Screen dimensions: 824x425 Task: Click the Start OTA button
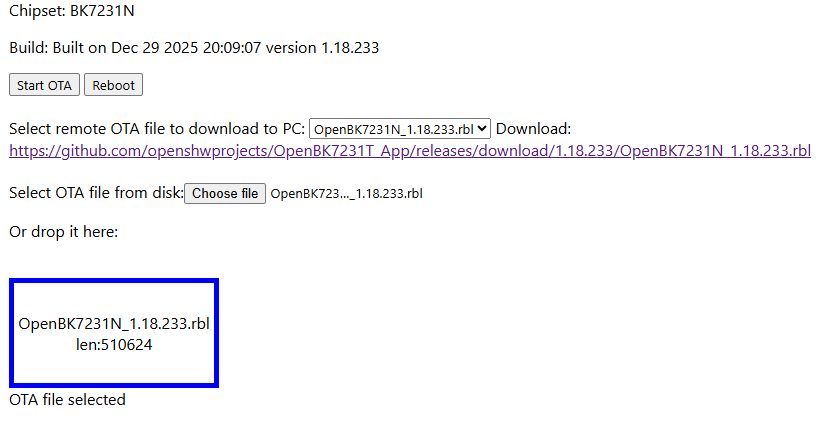pyautogui.click(x=44, y=85)
